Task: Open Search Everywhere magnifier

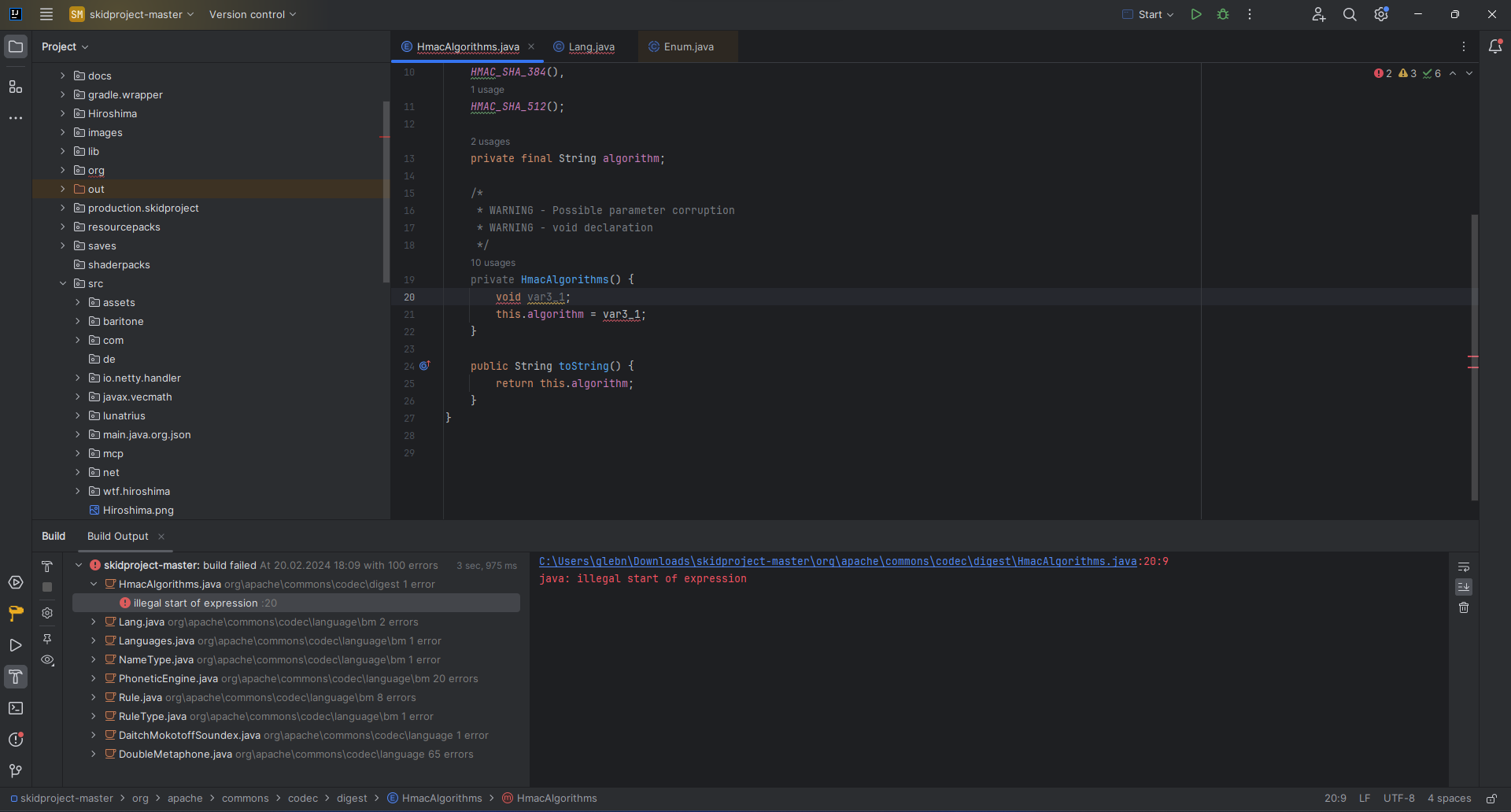Action: point(1350,14)
